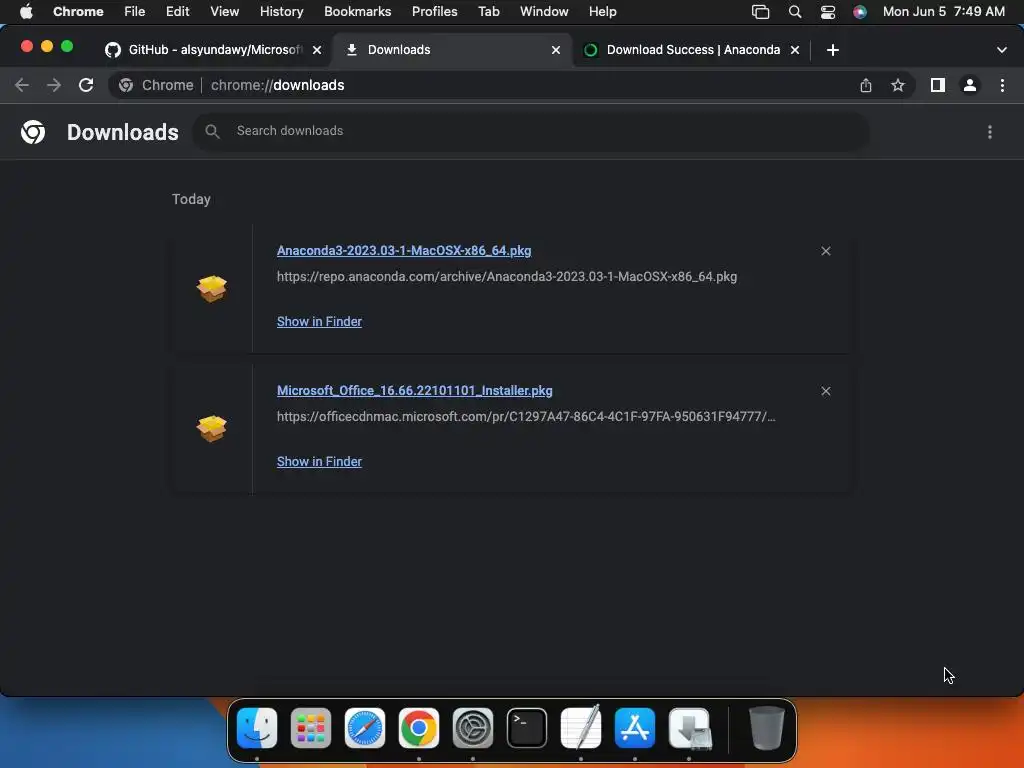Go back with the browser back arrow
This screenshot has height=768, width=1024.
[22, 85]
